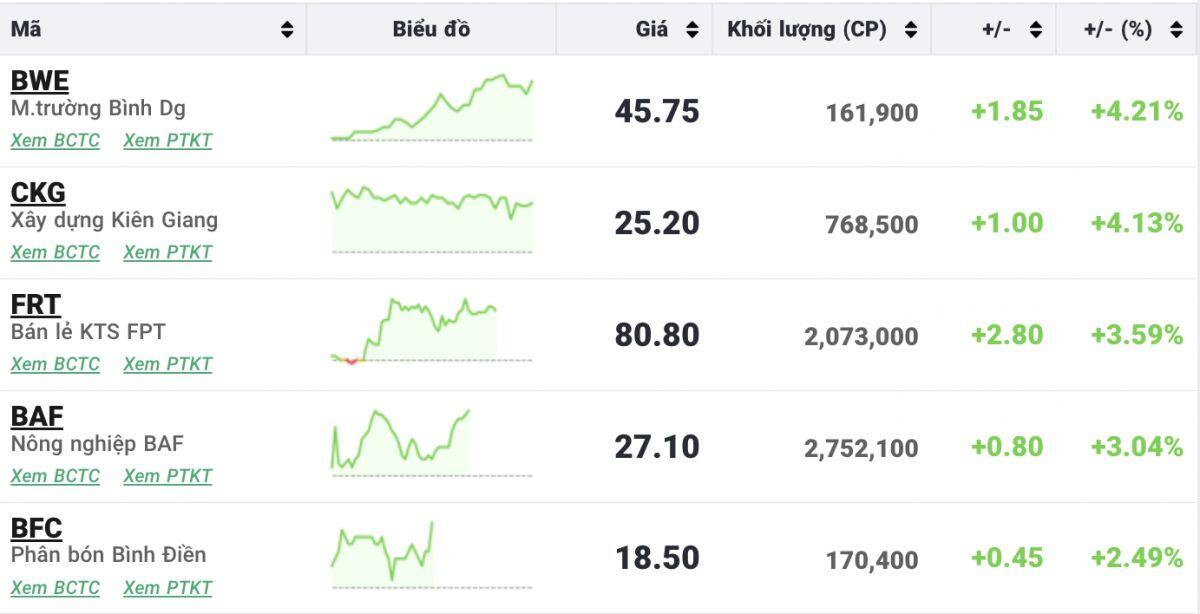Open the BFC price sparkline chart
This screenshot has width=1200, height=614.
(x=431, y=555)
